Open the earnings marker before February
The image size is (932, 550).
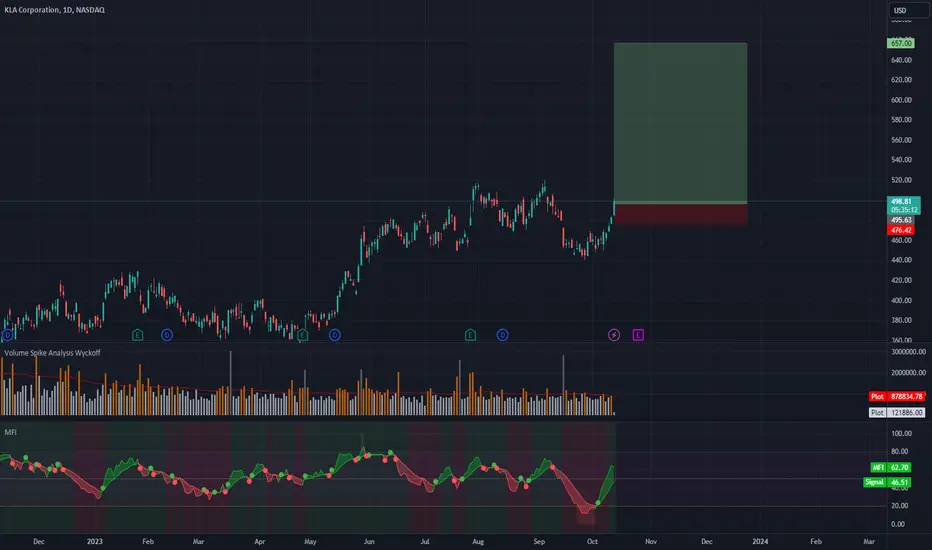(137, 335)
